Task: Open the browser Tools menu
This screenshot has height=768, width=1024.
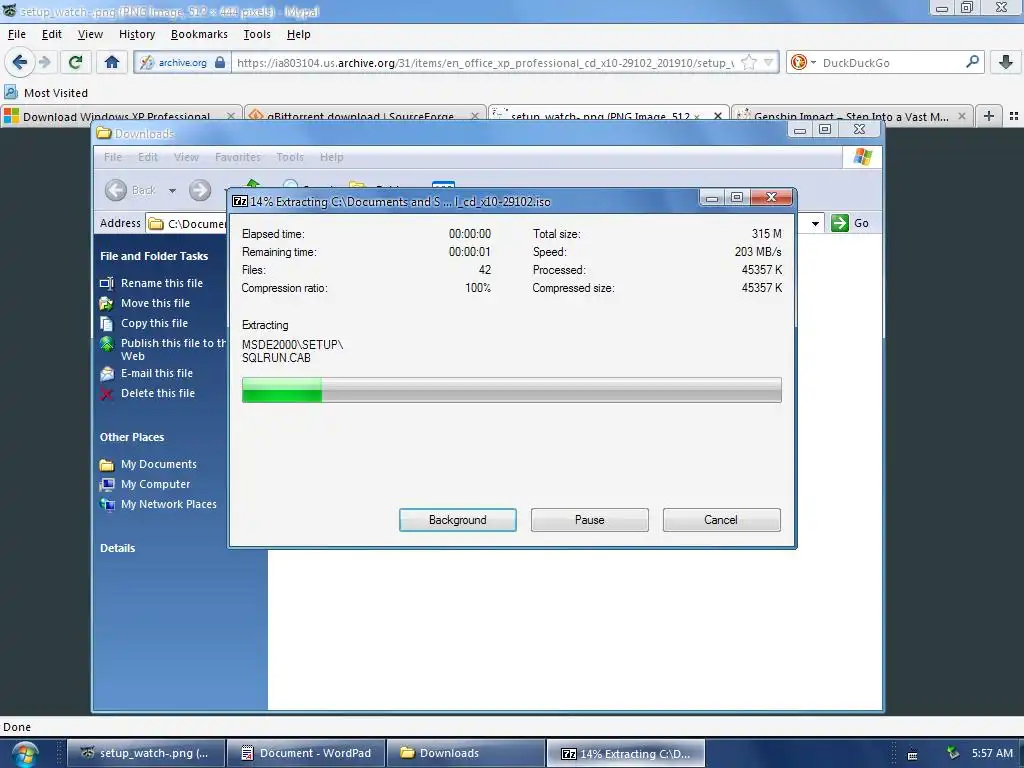Action: (x=257, y=34)
